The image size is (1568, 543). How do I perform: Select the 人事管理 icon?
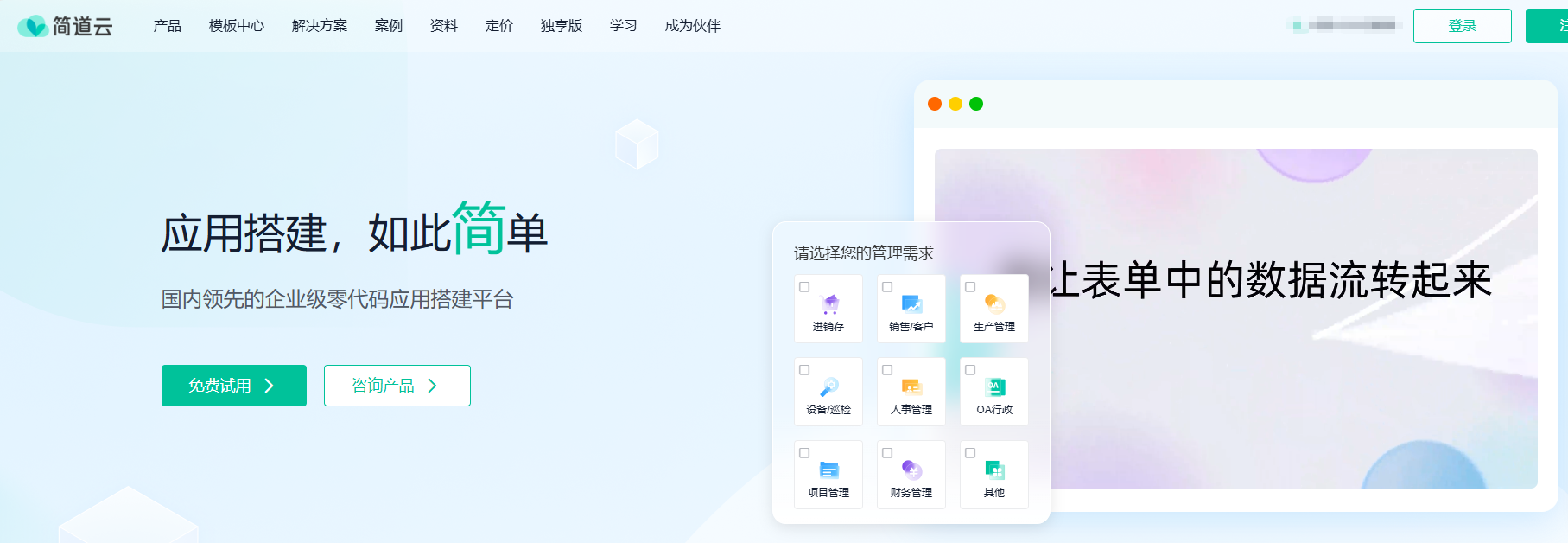coord(911,386)
